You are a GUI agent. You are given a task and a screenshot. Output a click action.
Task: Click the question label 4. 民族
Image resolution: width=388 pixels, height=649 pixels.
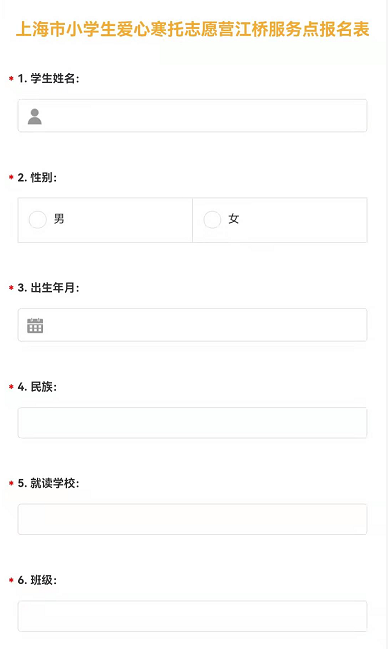click(x=37, y=387)
